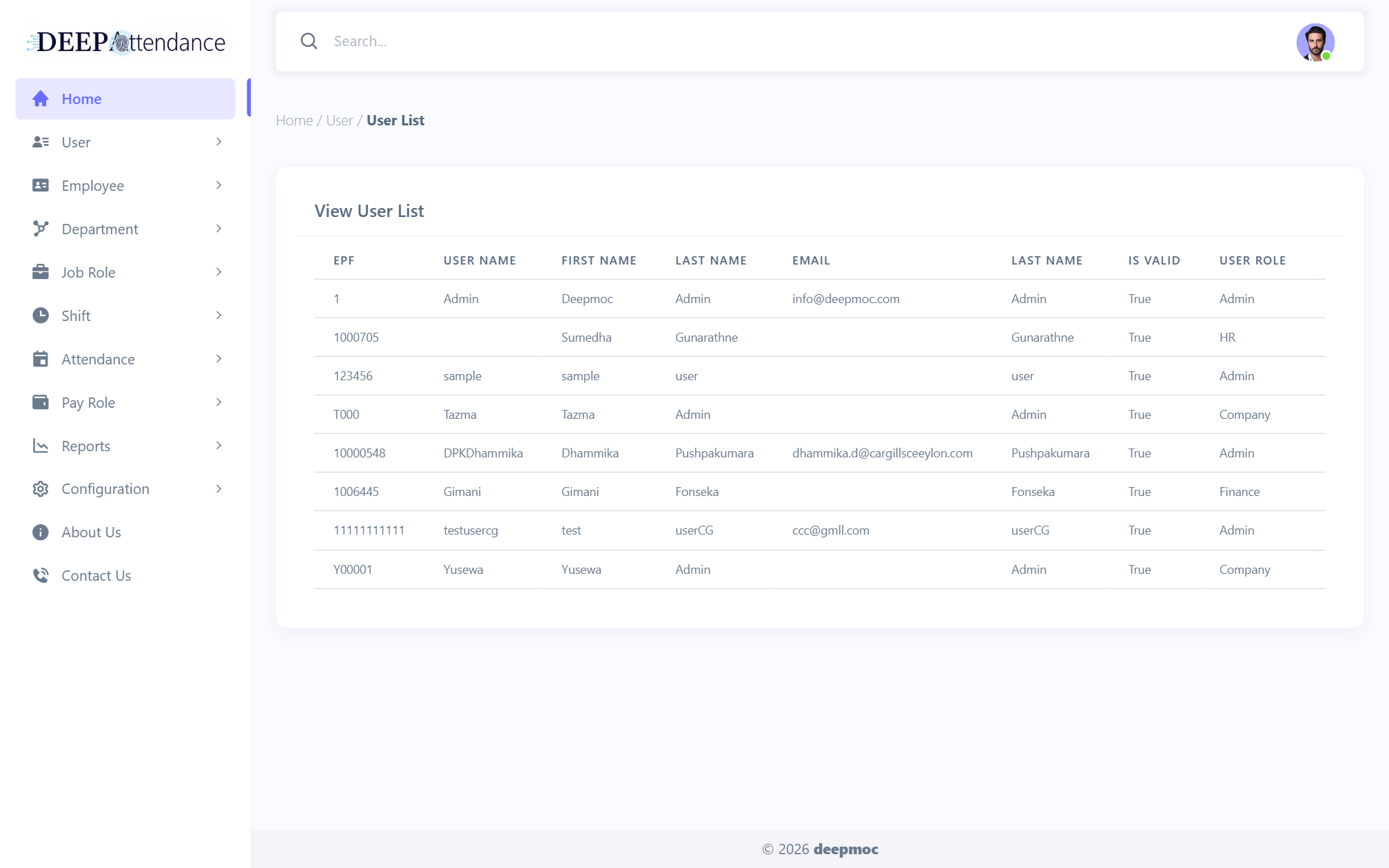Click Company role in Tazma row
The height and width of the screenshot is (868, 1389).
pos(1244,415)
